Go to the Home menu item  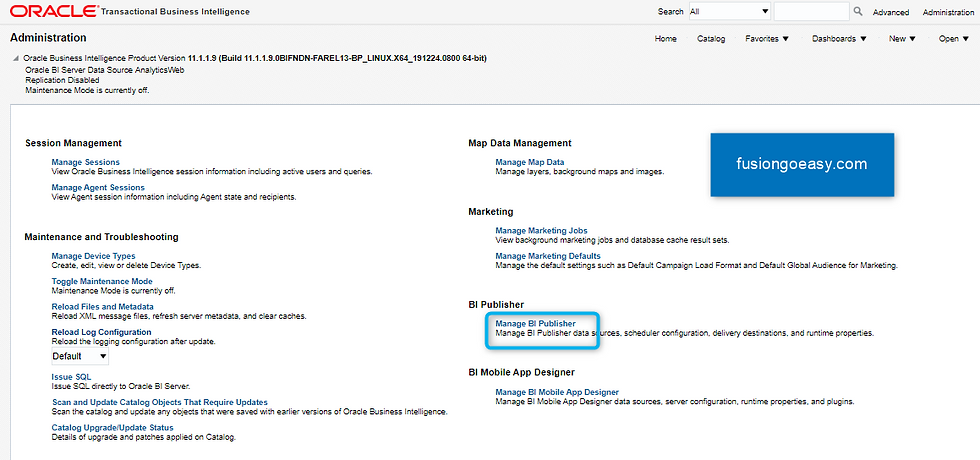[666, 39]
